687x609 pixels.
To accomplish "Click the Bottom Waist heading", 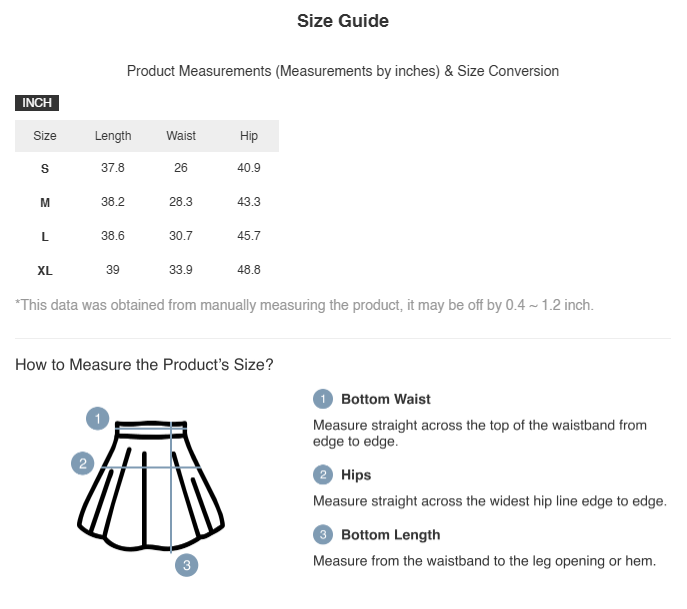I will pos(386,399).
